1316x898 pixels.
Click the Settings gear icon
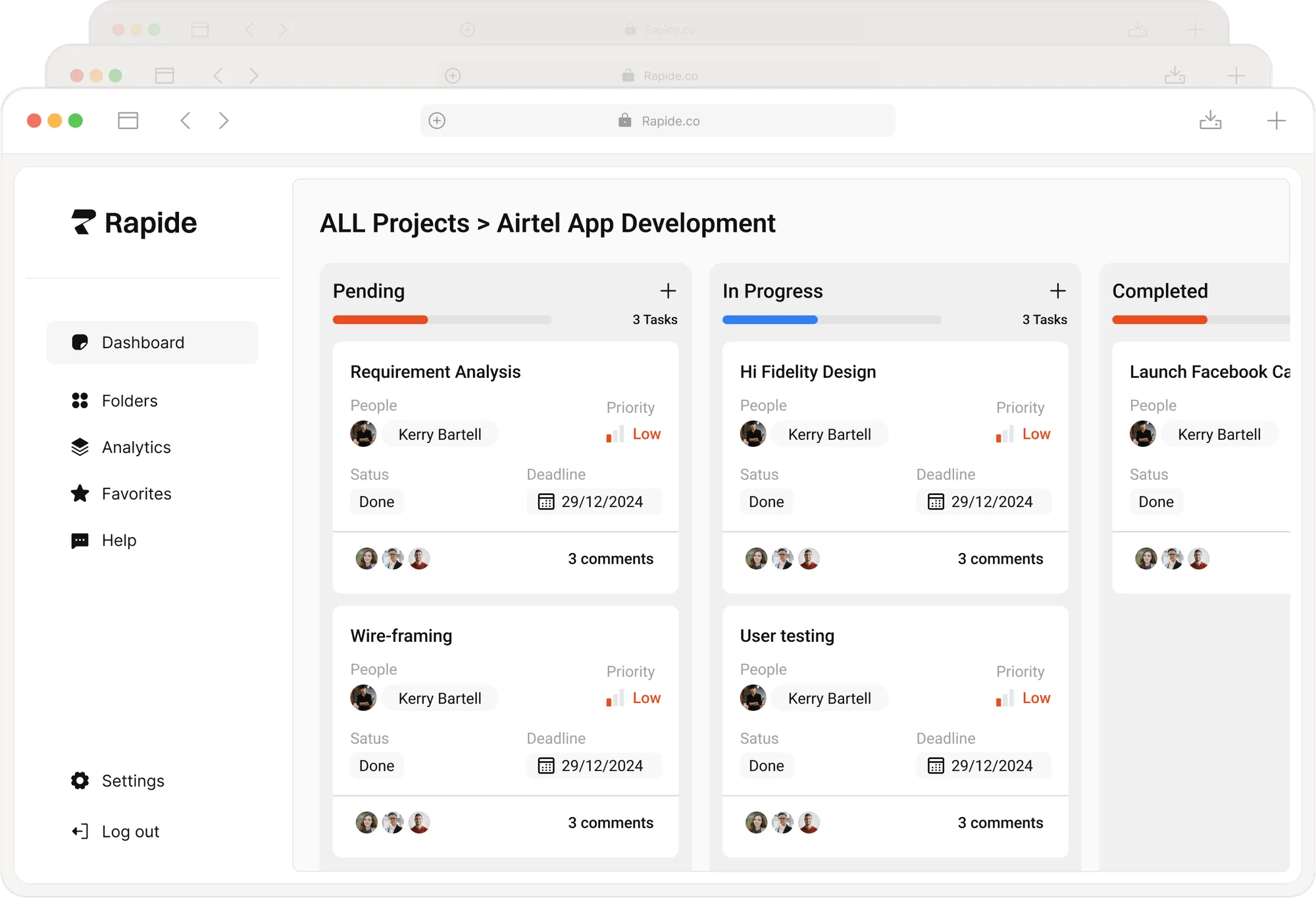(x=79, y=780)
